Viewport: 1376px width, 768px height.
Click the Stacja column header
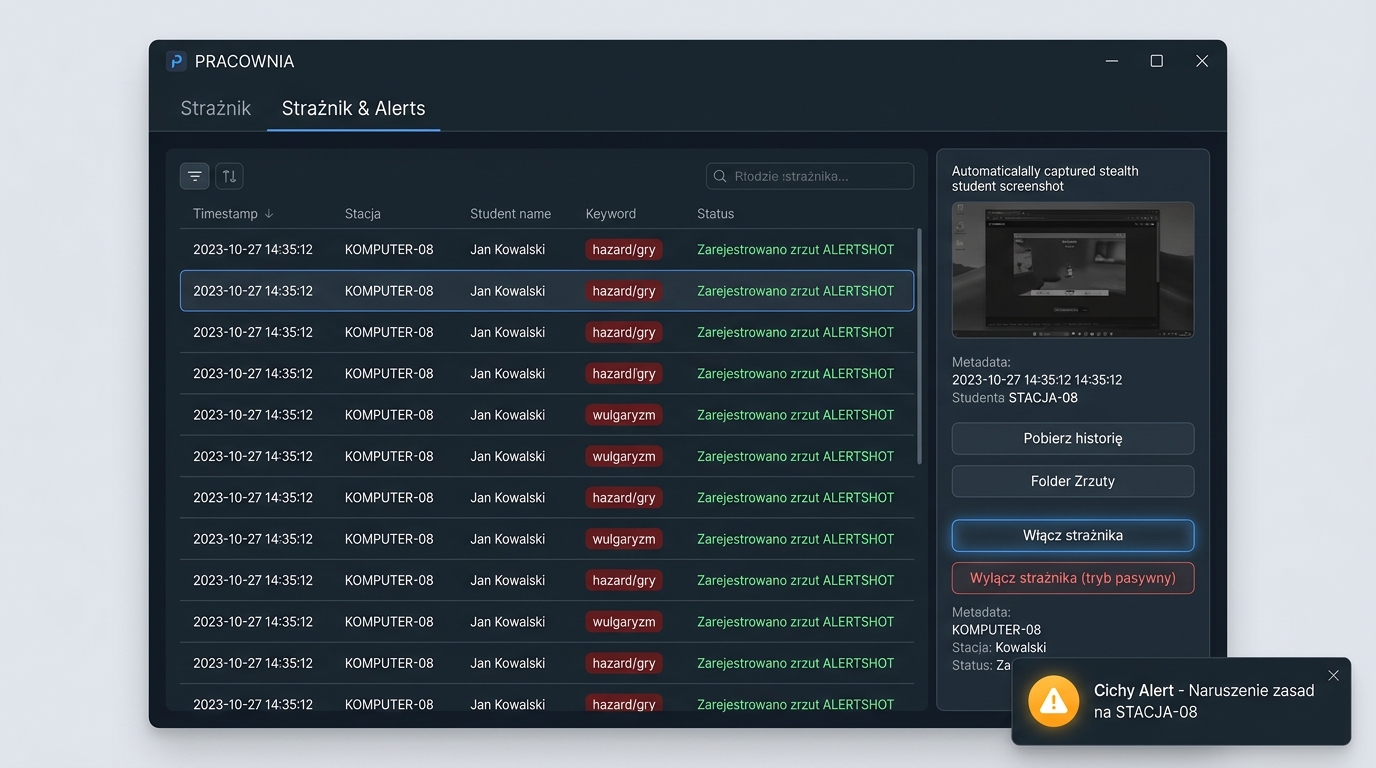click(363, 214)
